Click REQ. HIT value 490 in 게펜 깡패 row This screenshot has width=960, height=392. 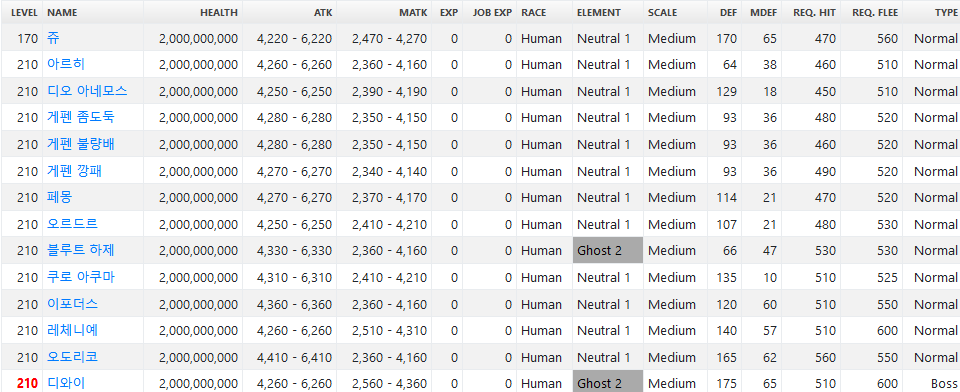click(825, 171)
